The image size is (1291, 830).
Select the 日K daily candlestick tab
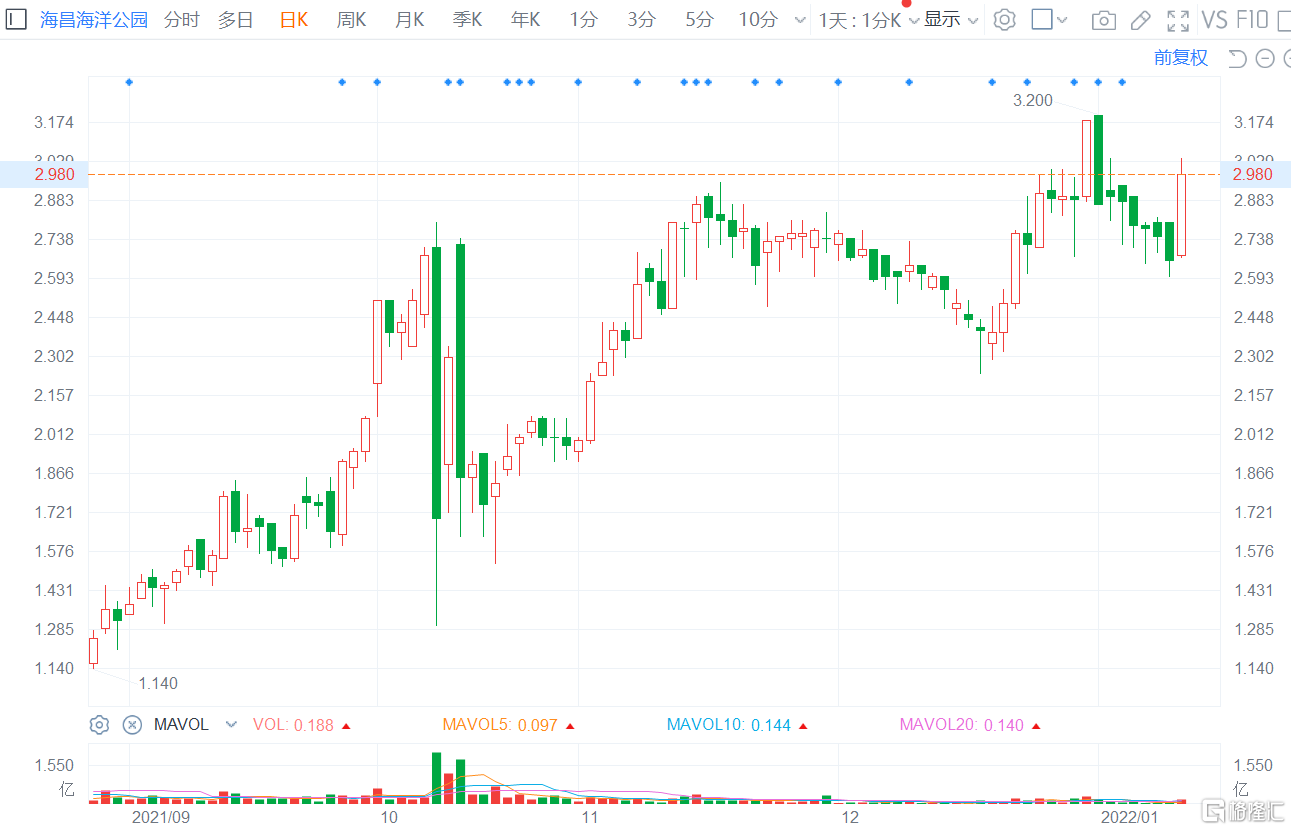(x=294, y=20)
